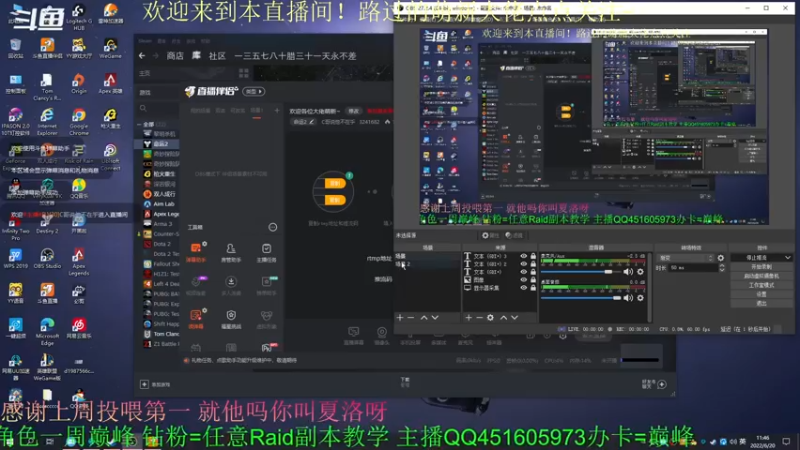Click the upper orange copy button in Douyu
Screen dimensions: 800x450
point(335,184)
